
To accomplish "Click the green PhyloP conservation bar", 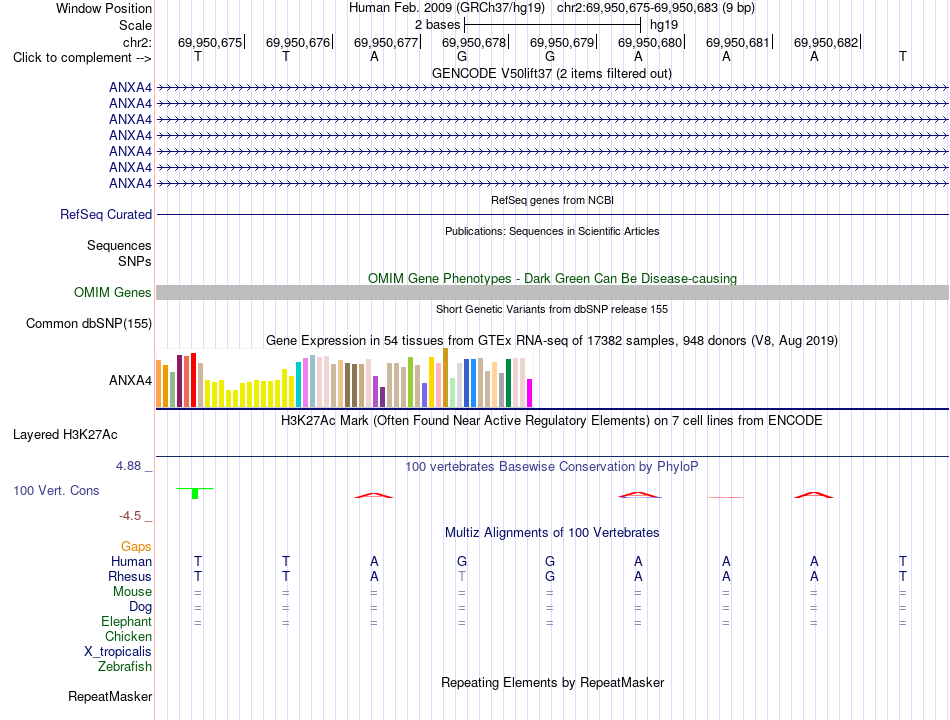I will 195,493.
